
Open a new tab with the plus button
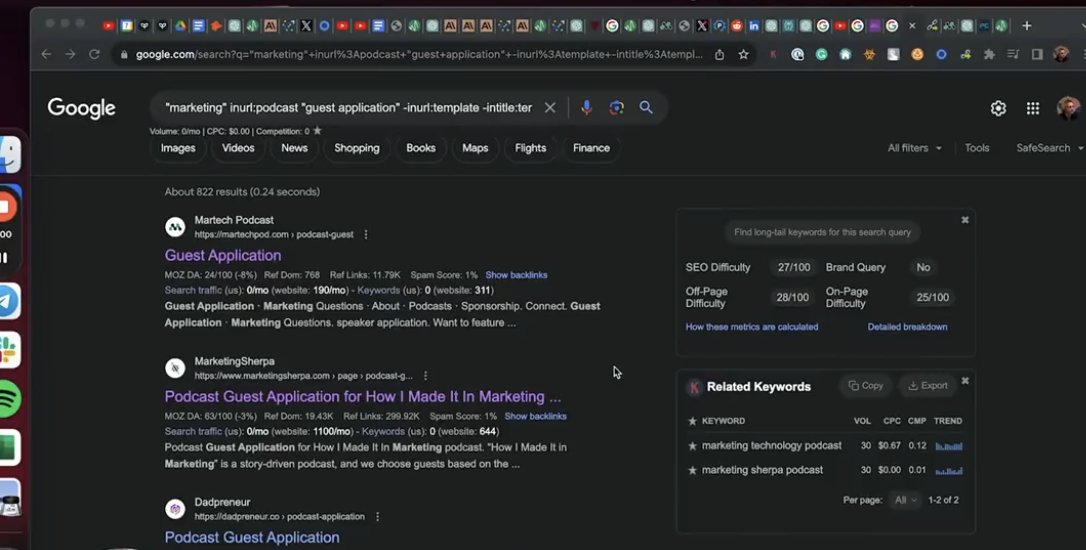pyautogui.click(x=1026, y=26)
